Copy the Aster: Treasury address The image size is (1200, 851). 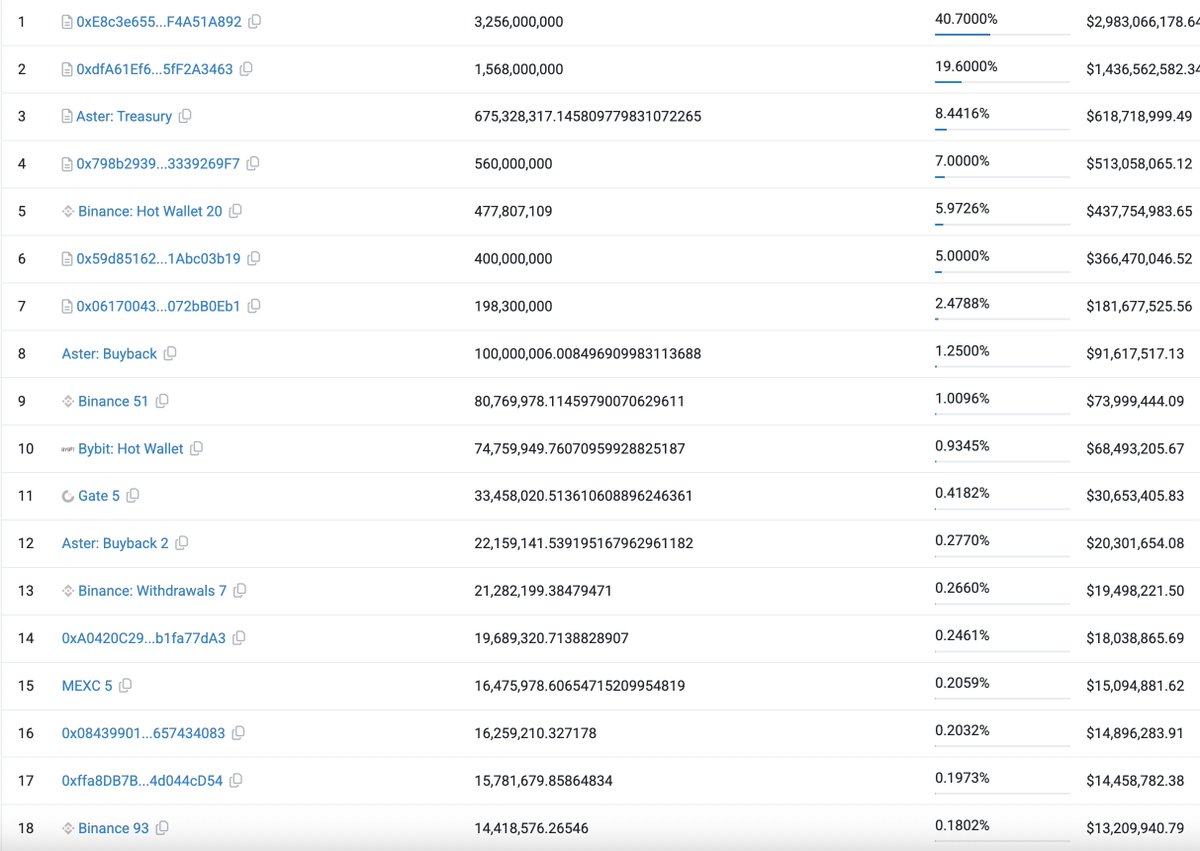pos(185,116)
